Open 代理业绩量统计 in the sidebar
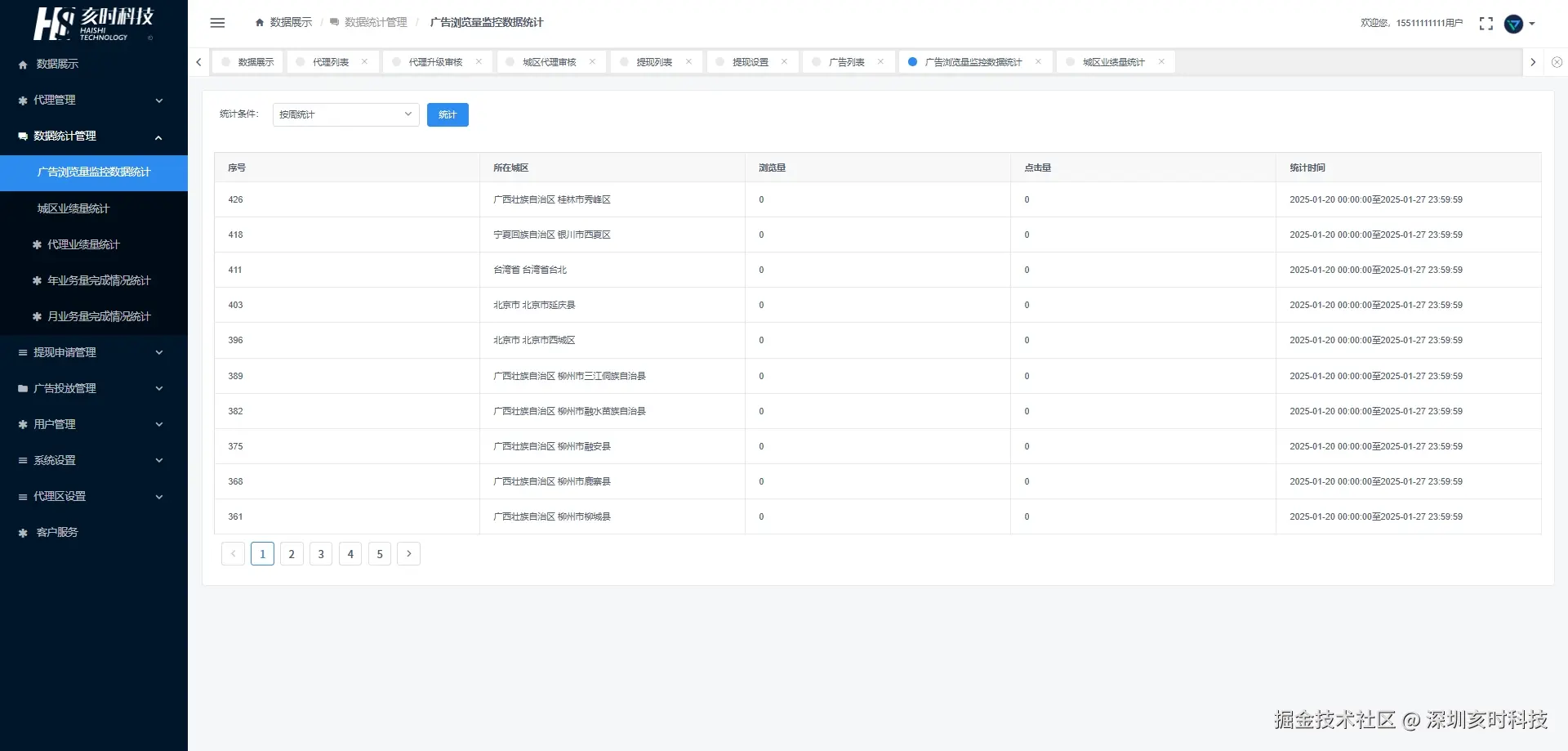This screenshot has height=751, width=1568. (x=94, y=244)
